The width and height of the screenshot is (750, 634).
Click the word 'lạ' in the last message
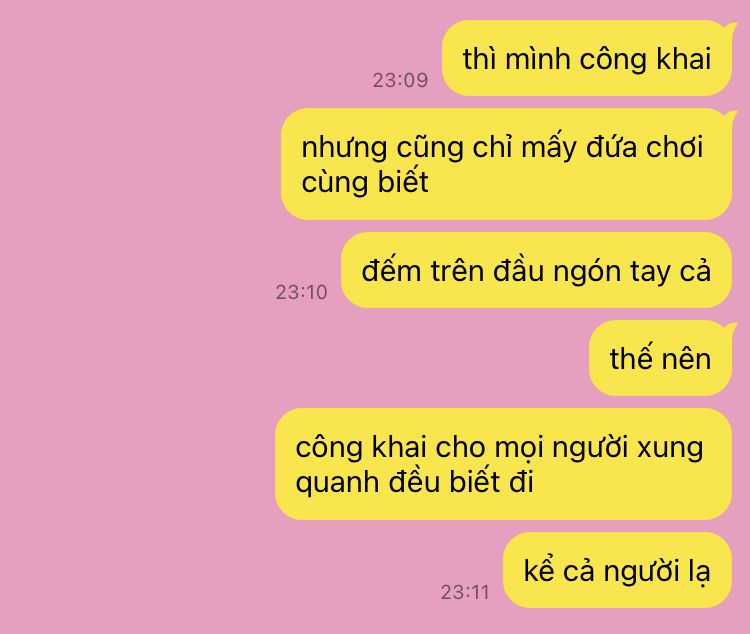(699, 572)
